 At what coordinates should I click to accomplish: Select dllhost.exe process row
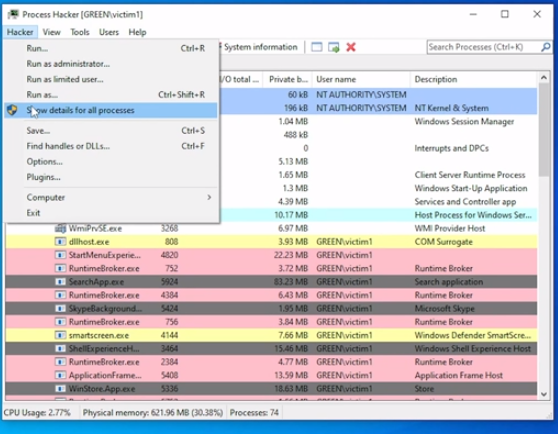[x=271, y=242]
